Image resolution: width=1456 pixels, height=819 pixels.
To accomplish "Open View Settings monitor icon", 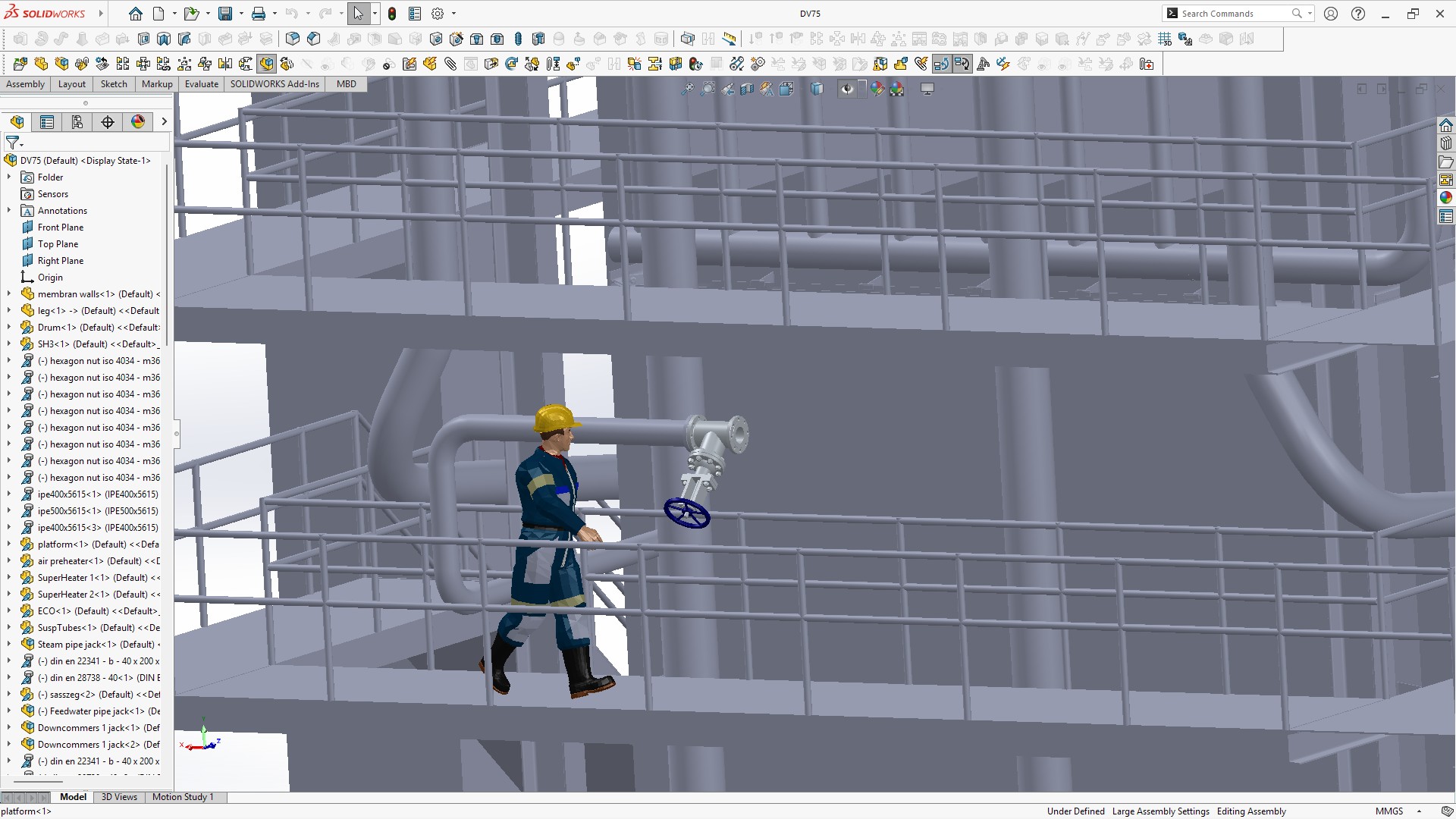I will click(927, 89).
